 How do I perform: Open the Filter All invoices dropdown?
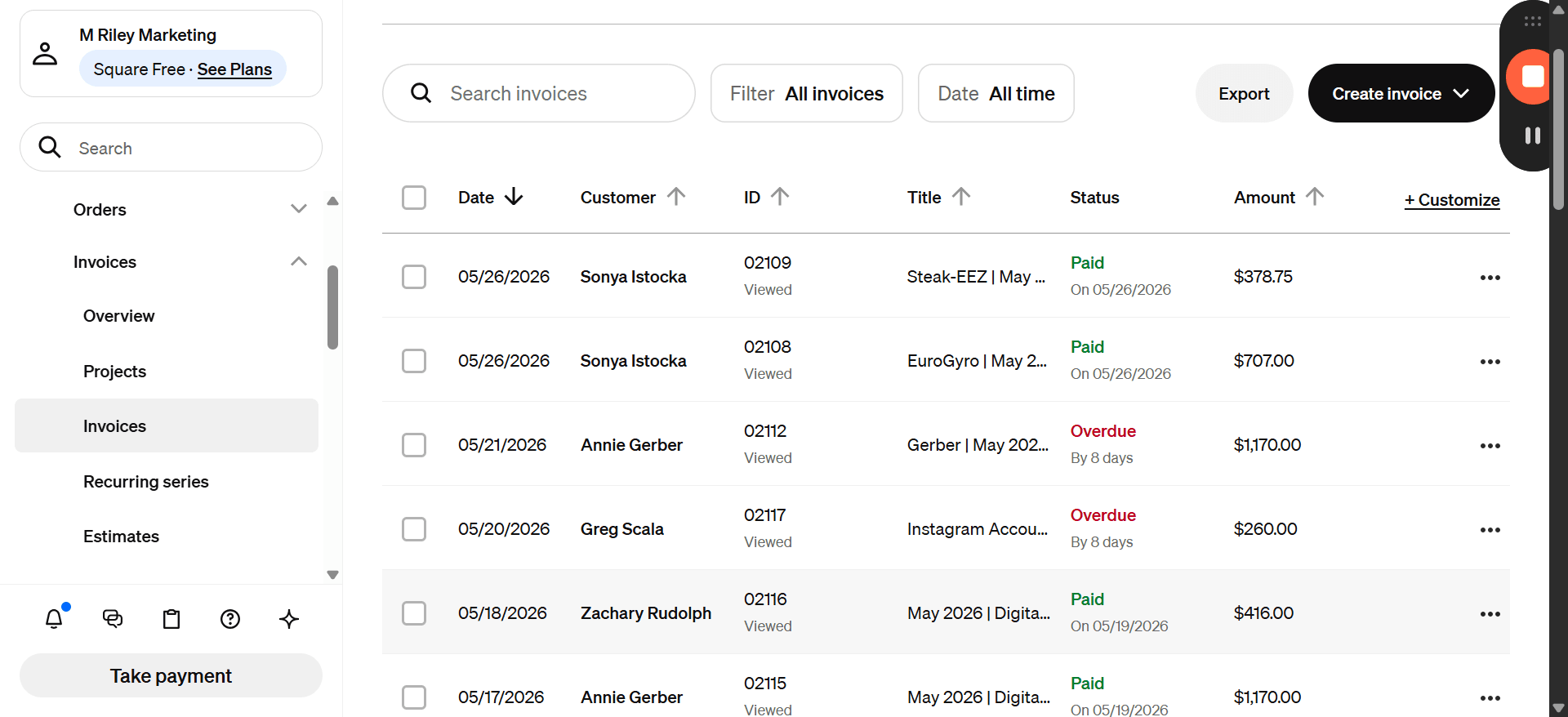pos(807,93)
